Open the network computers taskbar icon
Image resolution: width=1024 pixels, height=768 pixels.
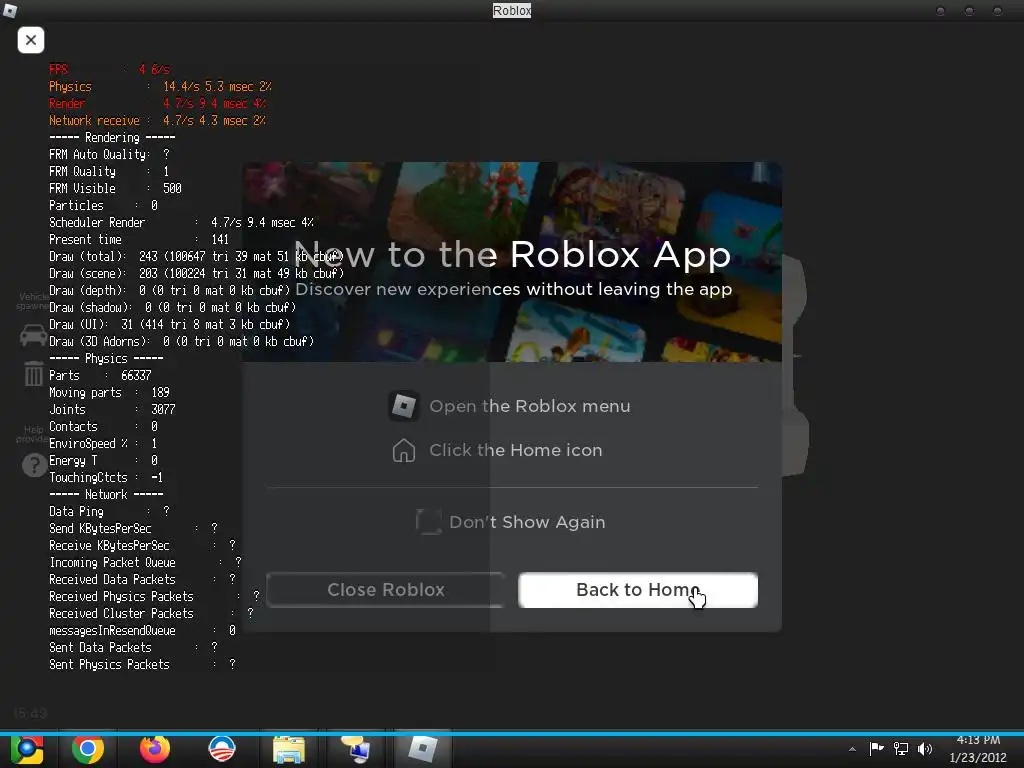(x=356, y=750)
